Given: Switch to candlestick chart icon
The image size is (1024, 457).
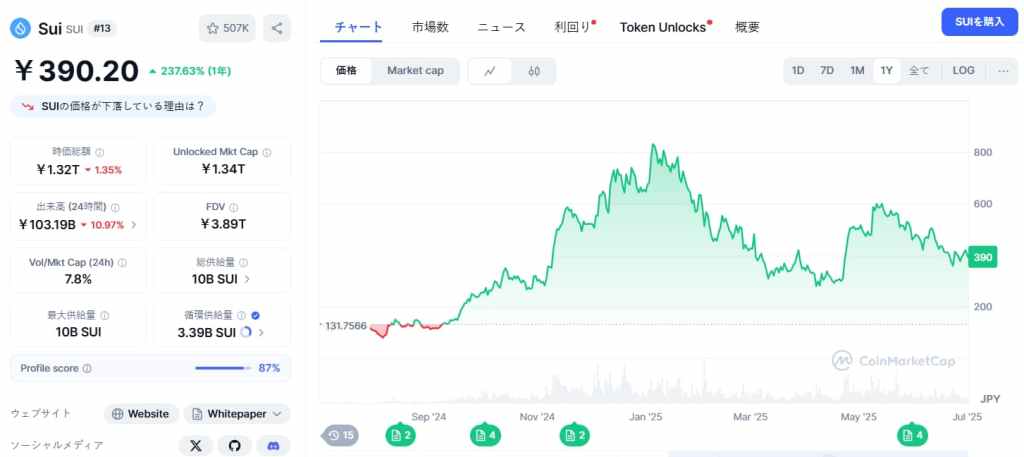Looking at the screenshot, I should pyautogui.click(x=534, y=71).
